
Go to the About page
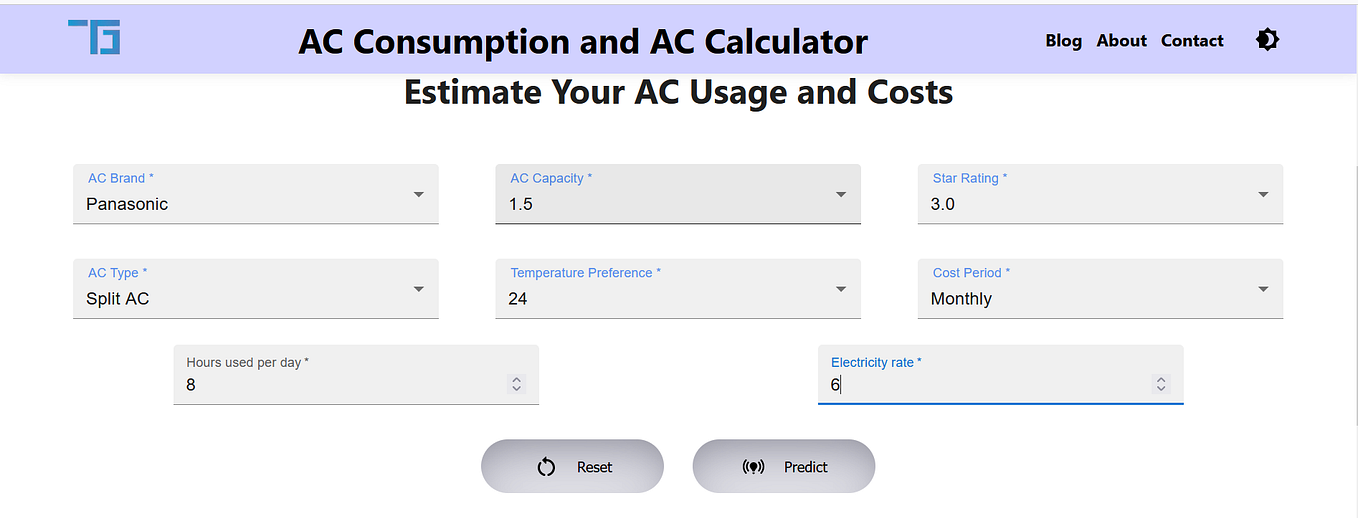tap(1121, 41)
